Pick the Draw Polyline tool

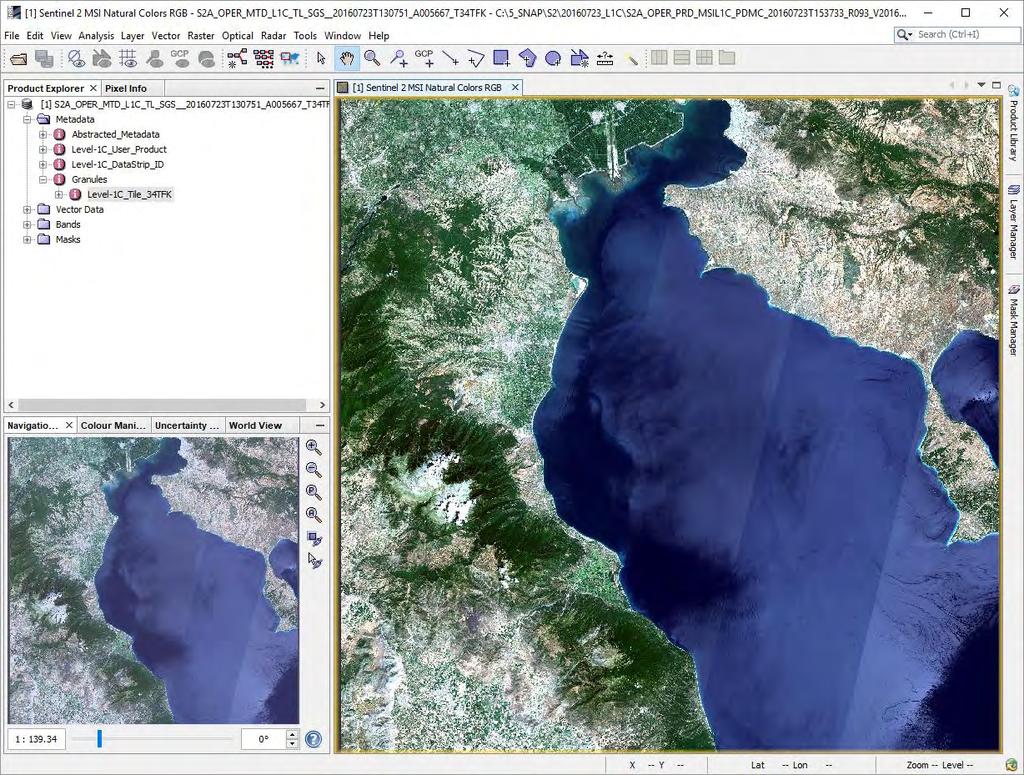(x=476, y=58)
